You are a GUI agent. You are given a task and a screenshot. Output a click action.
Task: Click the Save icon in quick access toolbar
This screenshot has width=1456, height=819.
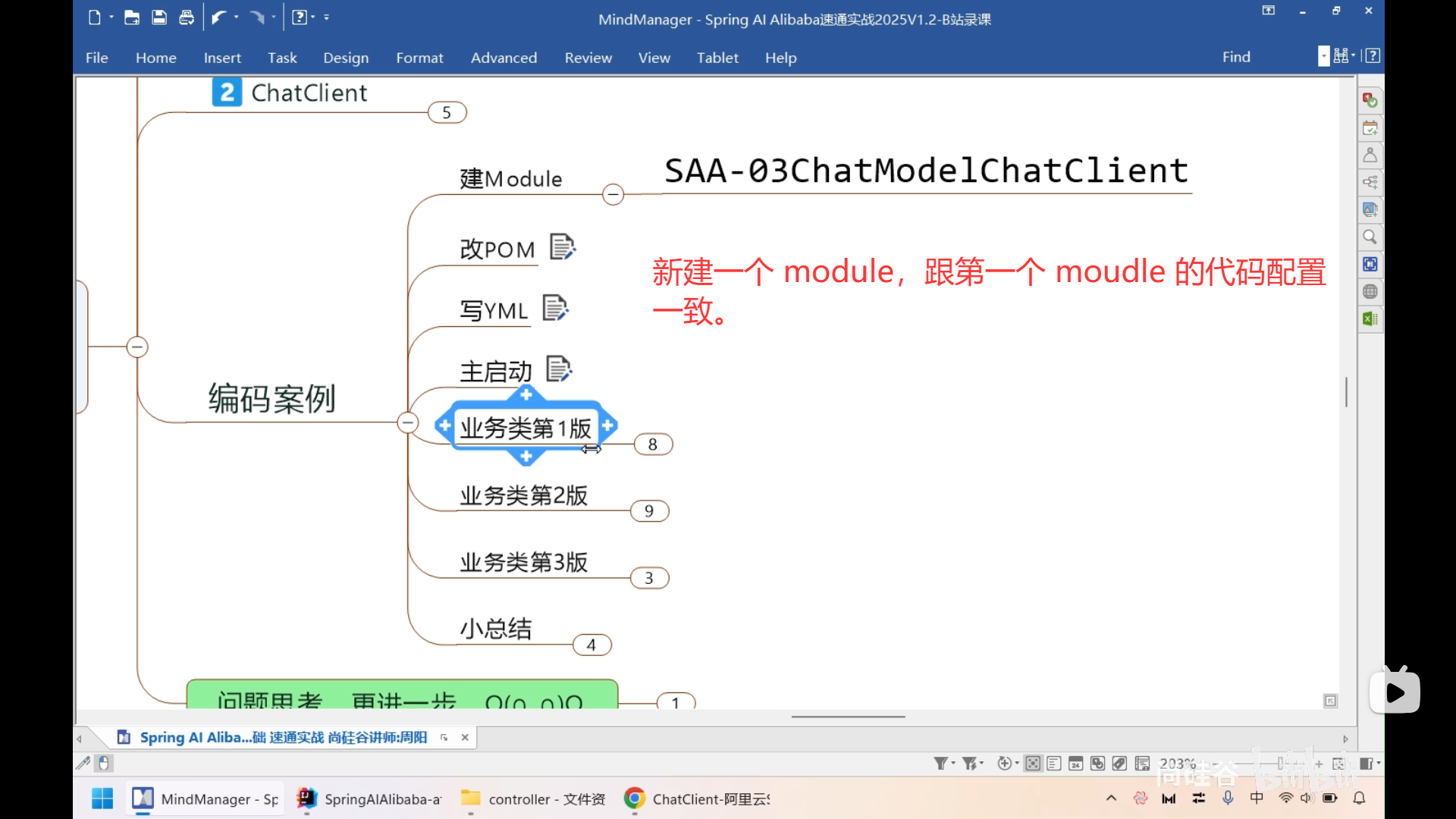tap(159, 17)
